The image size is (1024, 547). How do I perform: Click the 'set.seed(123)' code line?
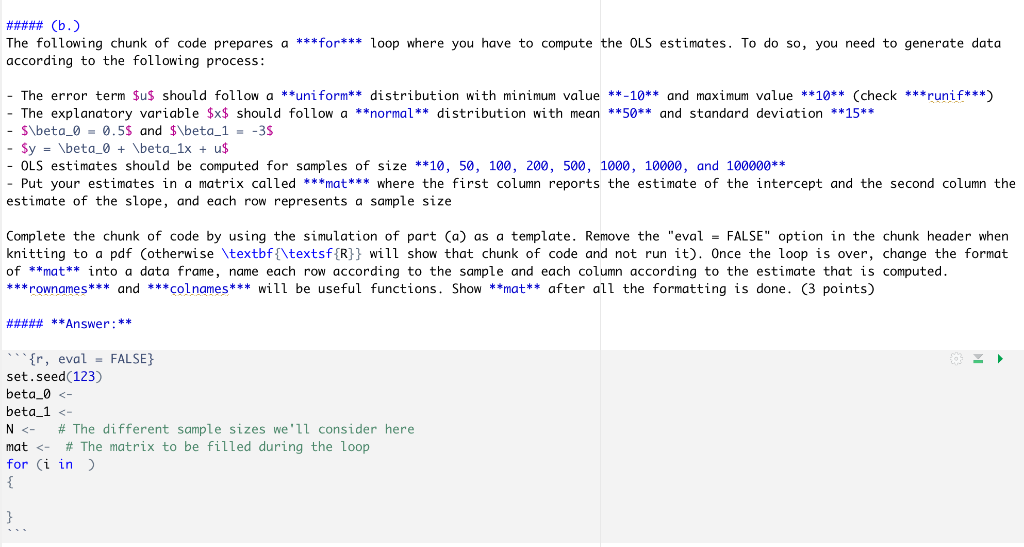pos(54,377)
